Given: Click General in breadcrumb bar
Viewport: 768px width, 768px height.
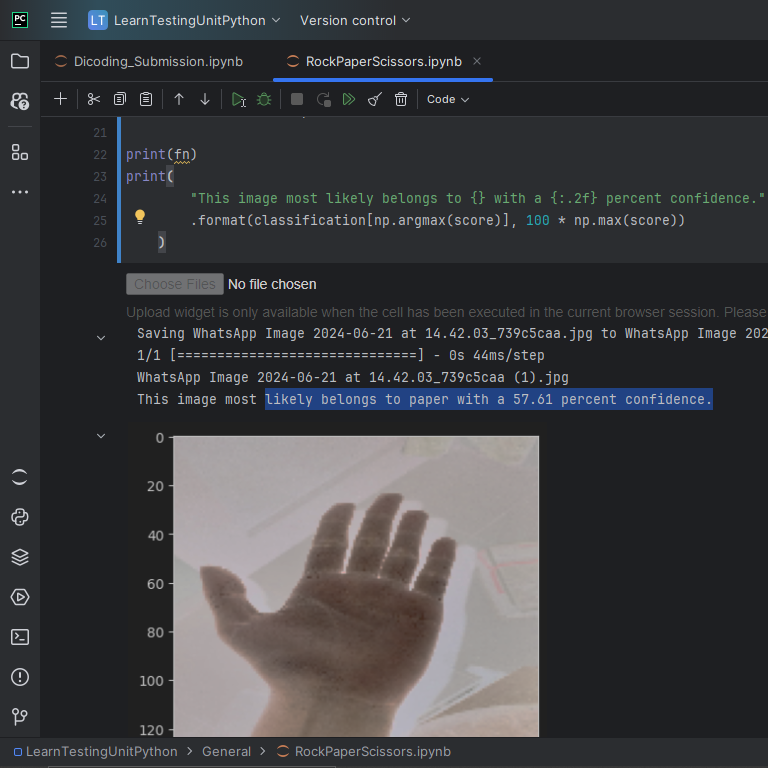Looking at the screenshot, I should [x=226, y=751].
